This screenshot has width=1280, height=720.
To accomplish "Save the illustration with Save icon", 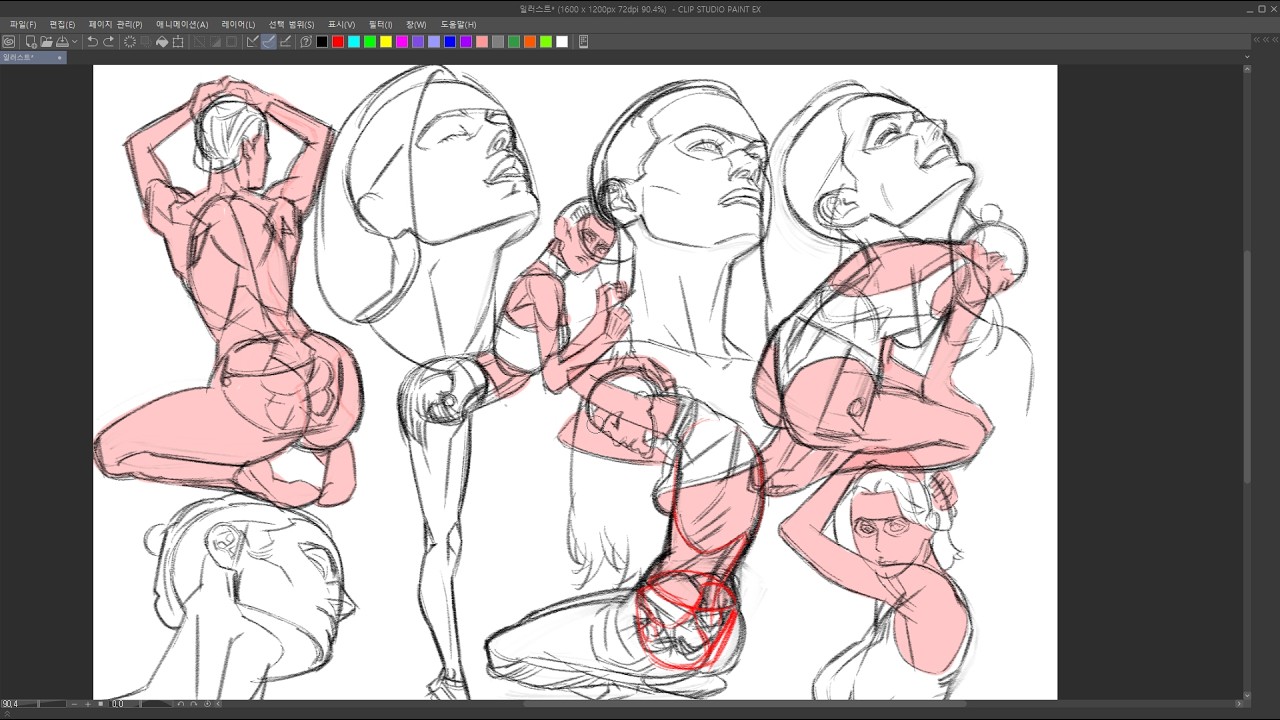I will click(62, 42).
